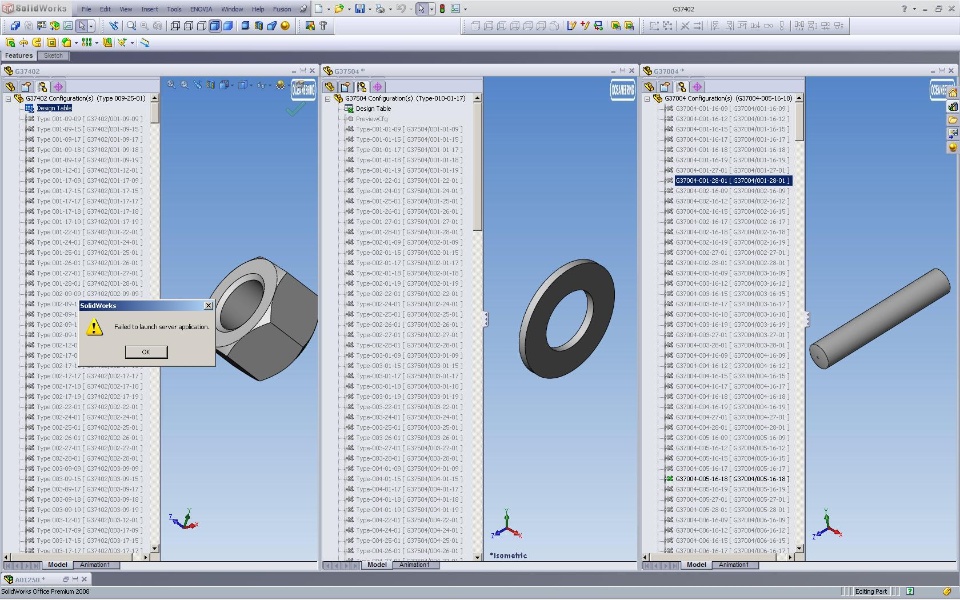This screenshot has width=960, height=600.
Task: Open FeatureManager tab in G37402 window
Action: click(10, 87)
